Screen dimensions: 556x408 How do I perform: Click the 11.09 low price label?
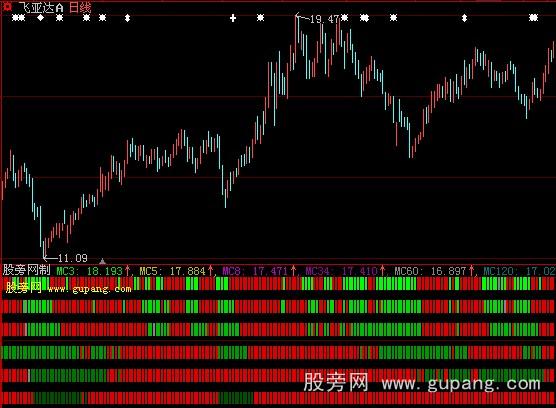click(73, 258)
